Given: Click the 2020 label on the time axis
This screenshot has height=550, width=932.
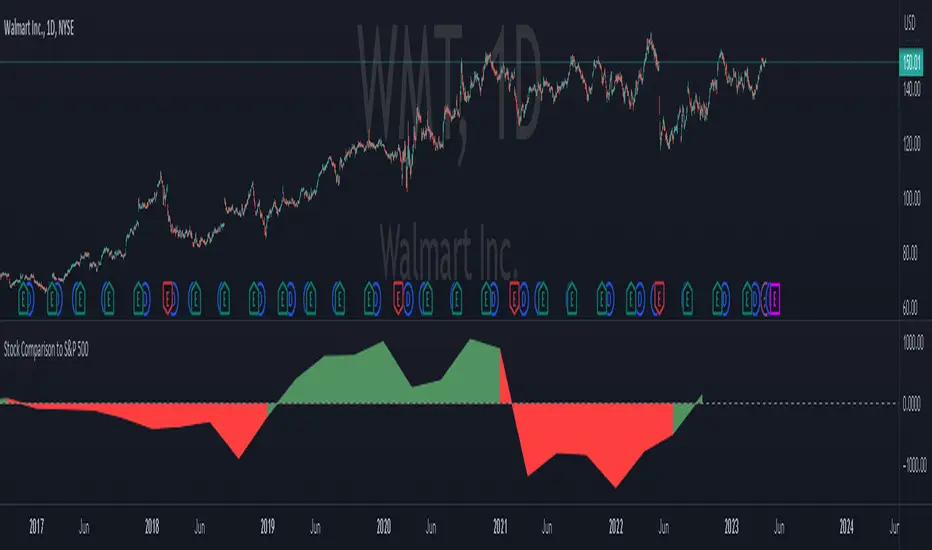Looking at the screenshot, I should (x=383, y=526).
